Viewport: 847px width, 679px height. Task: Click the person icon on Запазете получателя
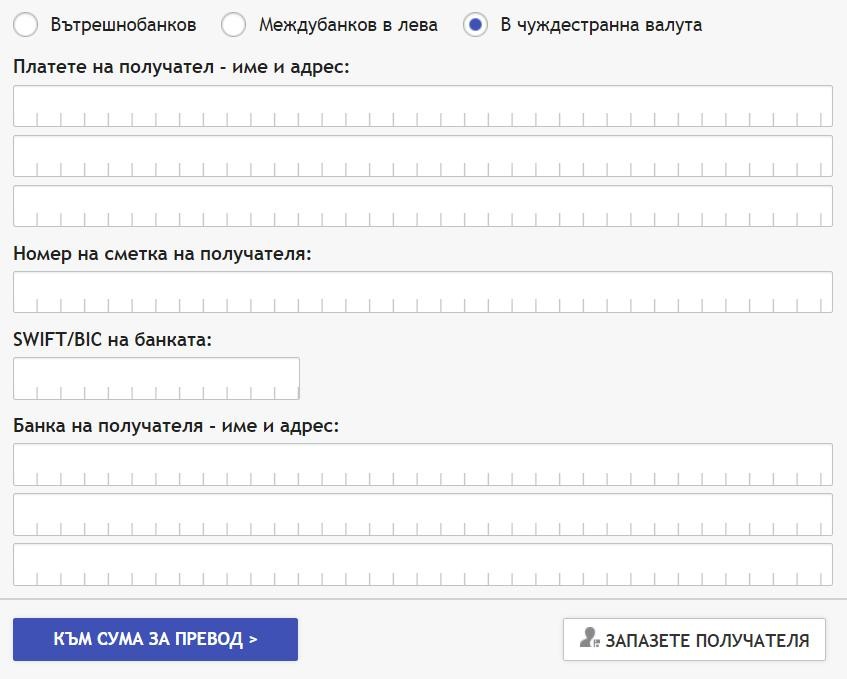[x=589, y=638]
